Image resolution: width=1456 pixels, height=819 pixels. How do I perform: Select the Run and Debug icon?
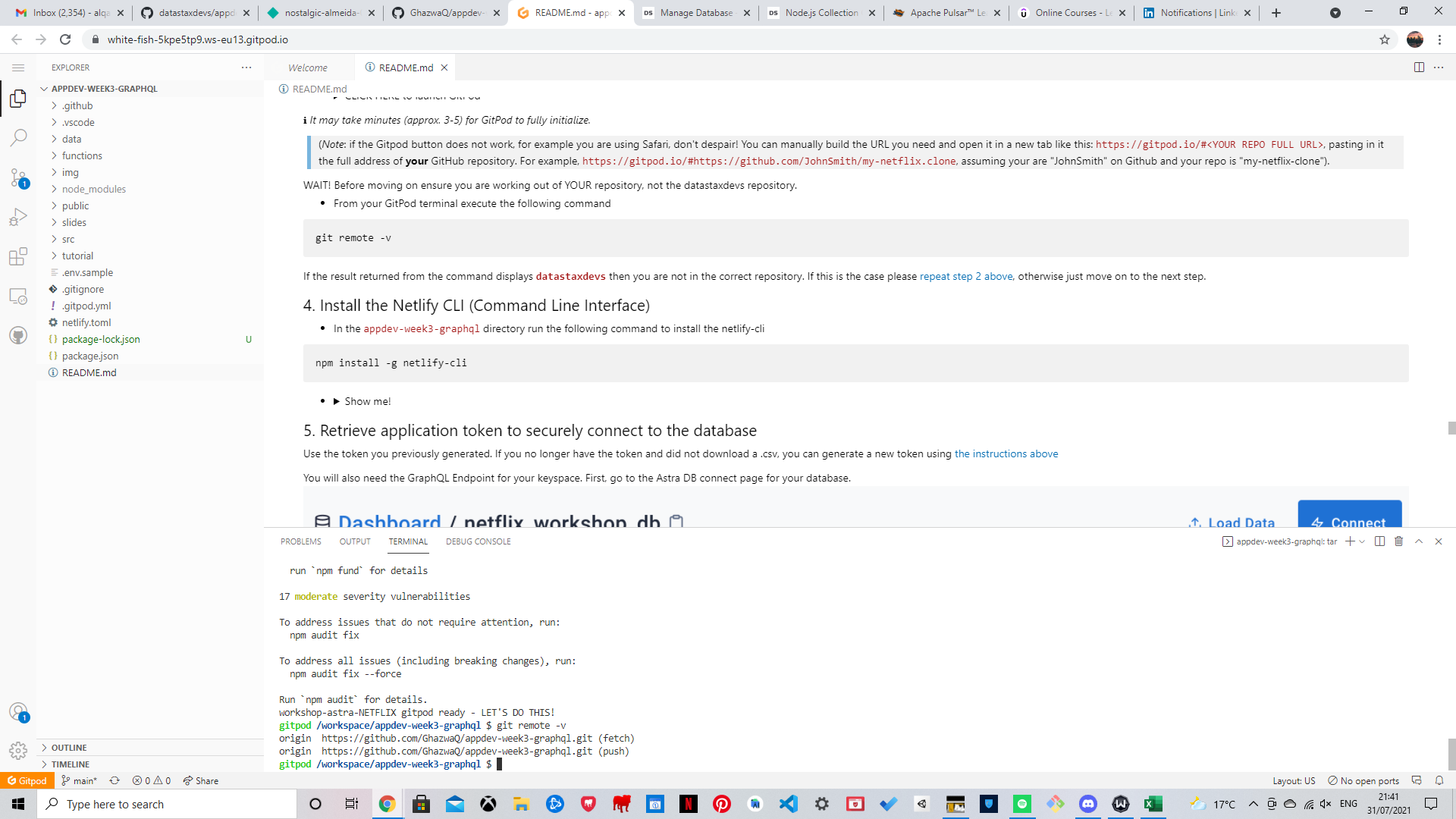point(18,216)
